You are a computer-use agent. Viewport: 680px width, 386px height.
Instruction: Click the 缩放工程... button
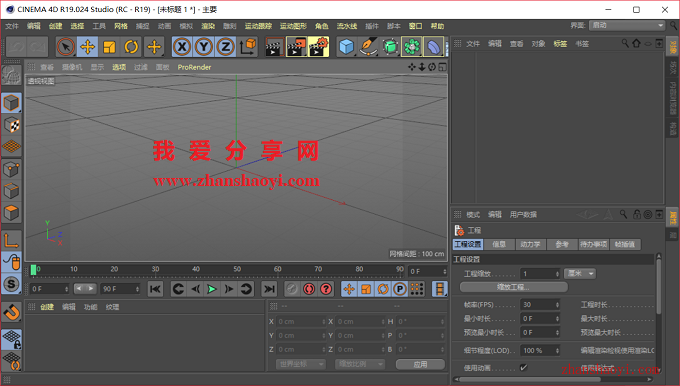(513, 287)
